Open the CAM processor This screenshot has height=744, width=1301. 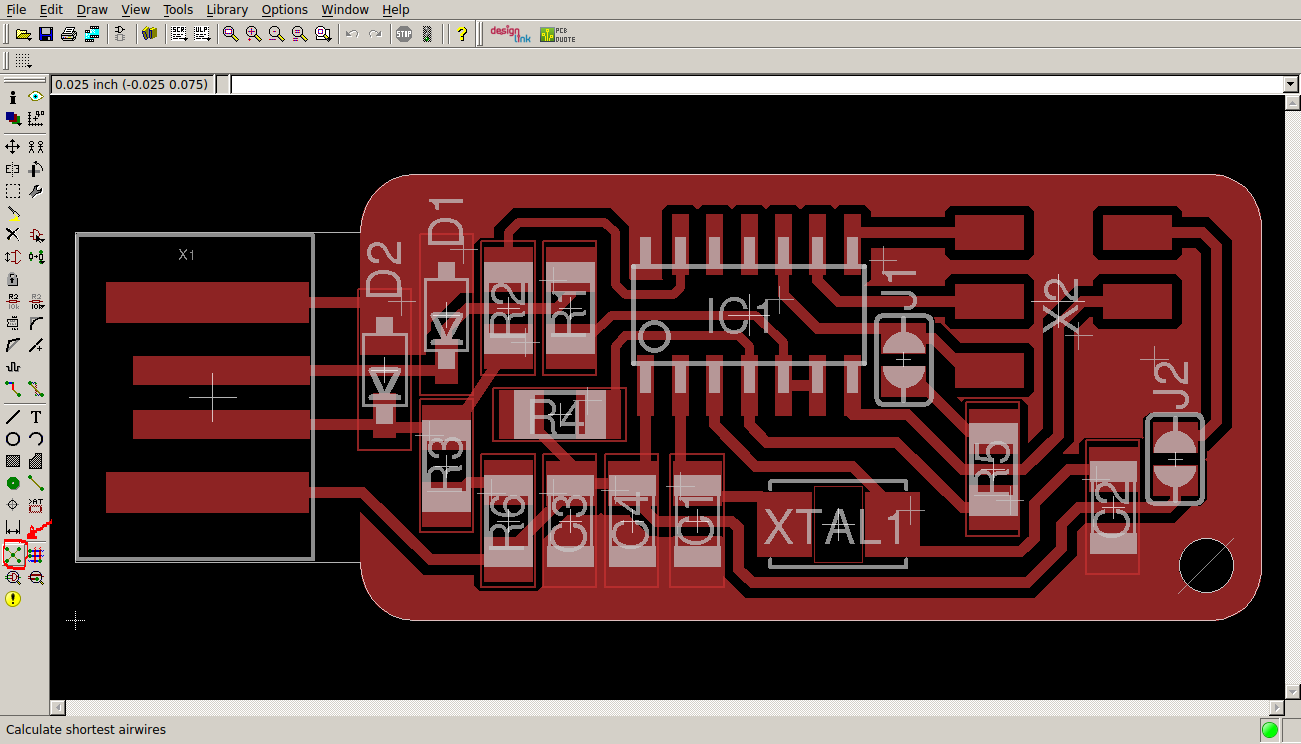pyautogui.click(x=92, y=34)
